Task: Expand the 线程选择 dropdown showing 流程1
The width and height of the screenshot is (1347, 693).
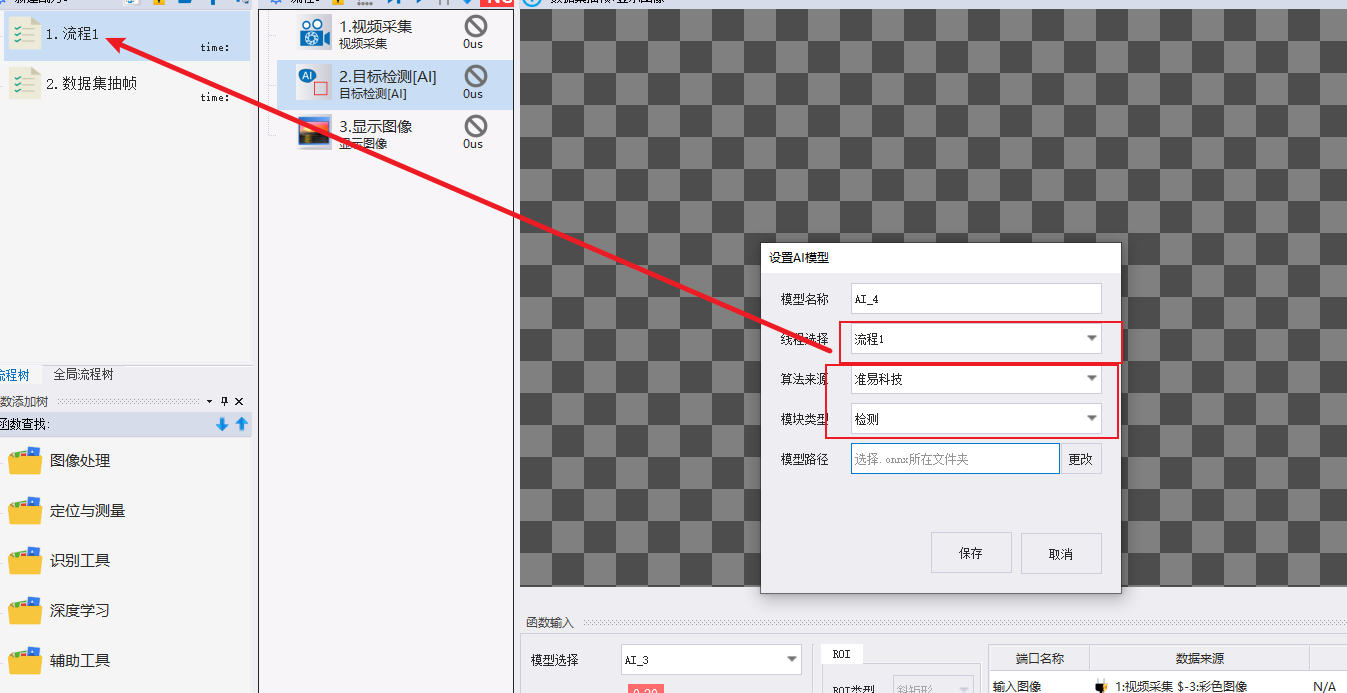Action: point(976,339)
